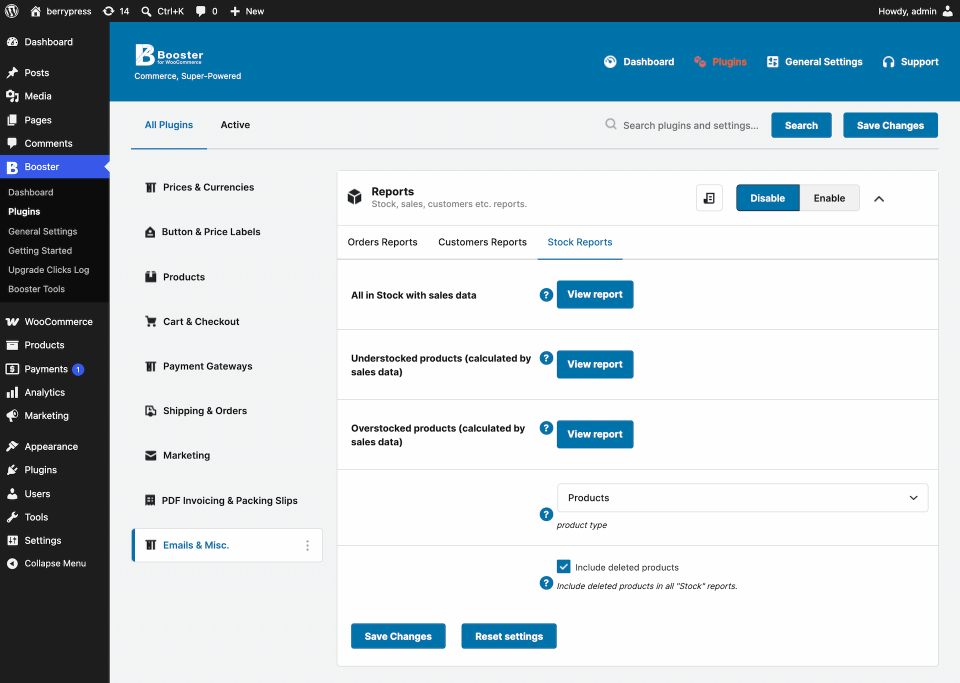960x683 pixels.
Task: Collapse the Reports panel chevron
Action: click(x=879, y=198)
